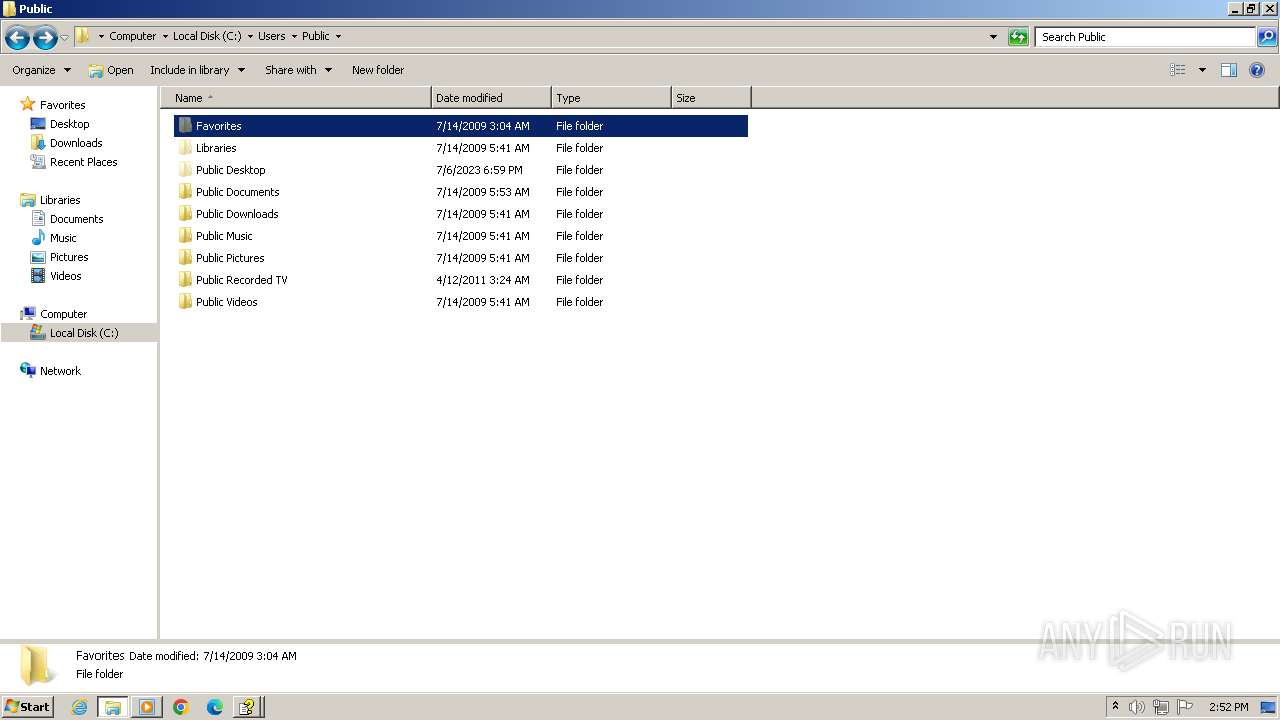Click Windows Explorer taskbar button
Viewport: 1280px width, 720px height.
(x=113, y=707)
